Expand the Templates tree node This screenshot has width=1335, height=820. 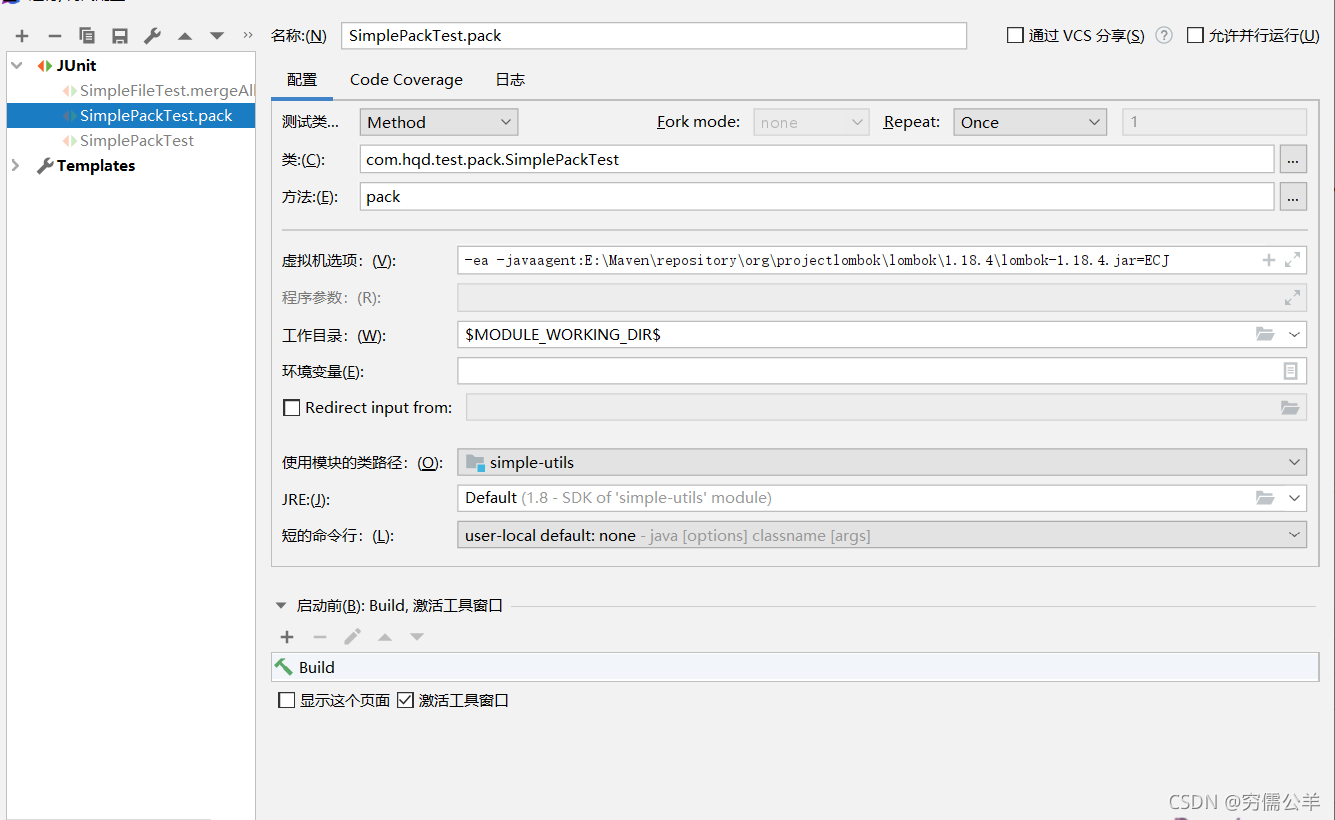point(15,166)
